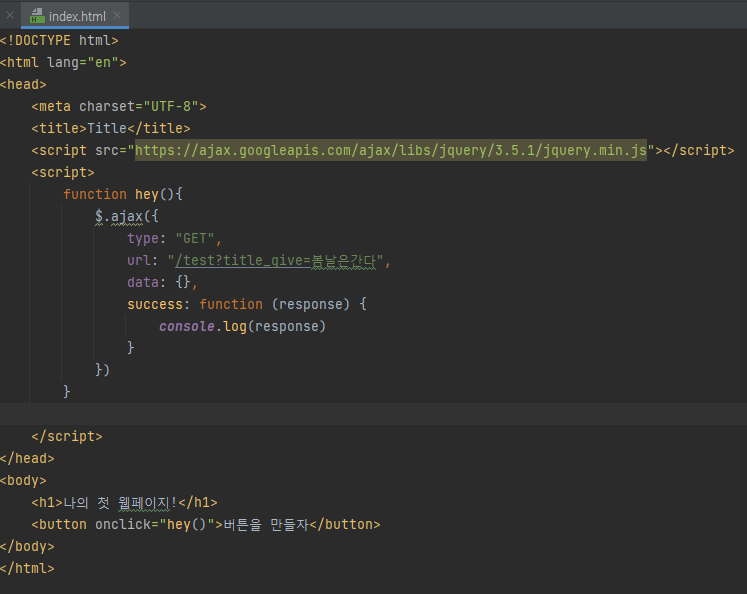
Task: Click the closing </html> tag
Action: 27,568
